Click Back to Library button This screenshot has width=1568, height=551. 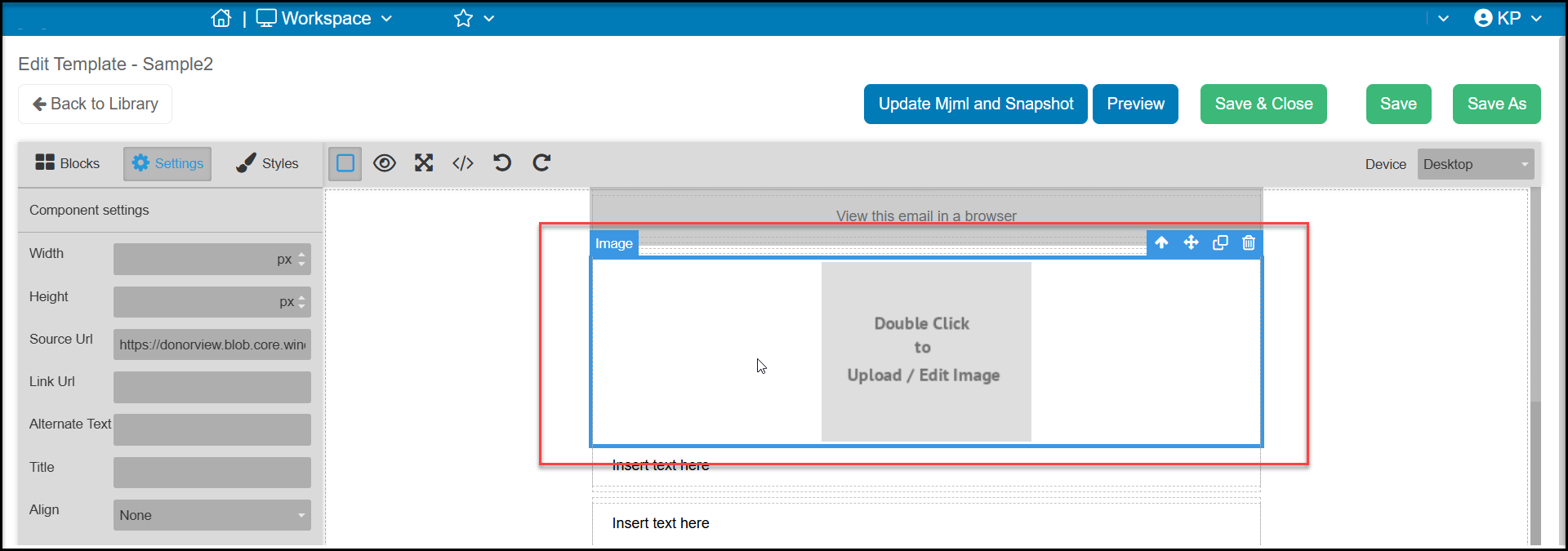95,104
